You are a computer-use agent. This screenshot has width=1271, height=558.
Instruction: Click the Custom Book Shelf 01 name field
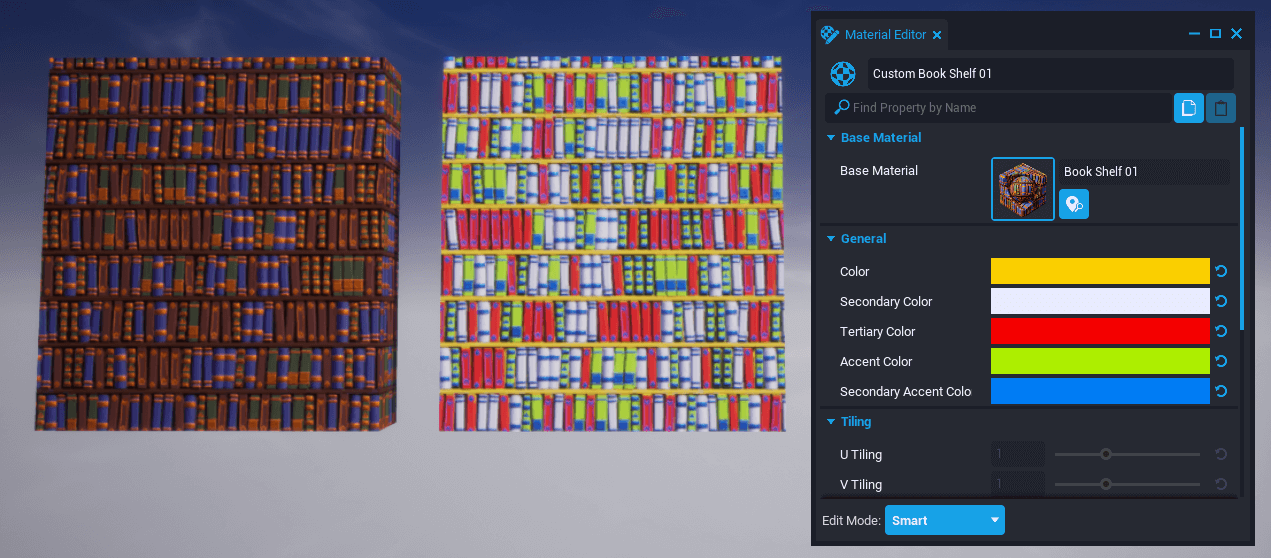click(x=1049, y=74)
